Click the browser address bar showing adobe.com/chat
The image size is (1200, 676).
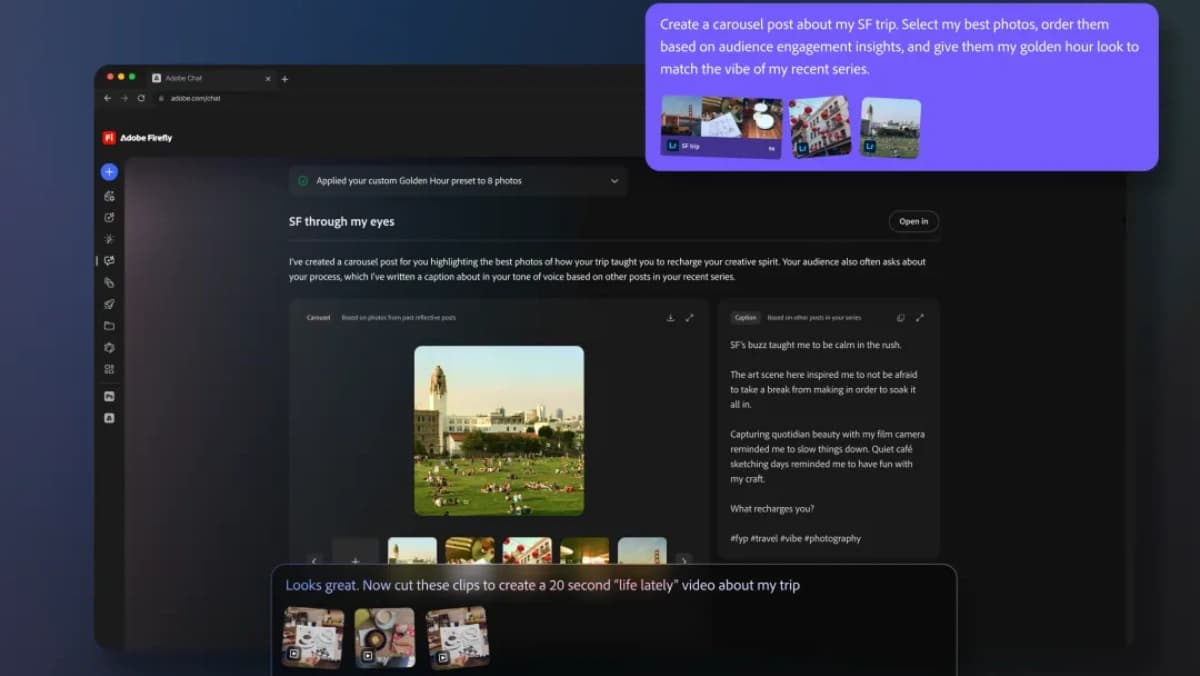pyautogui.click(x=197, y=98)
